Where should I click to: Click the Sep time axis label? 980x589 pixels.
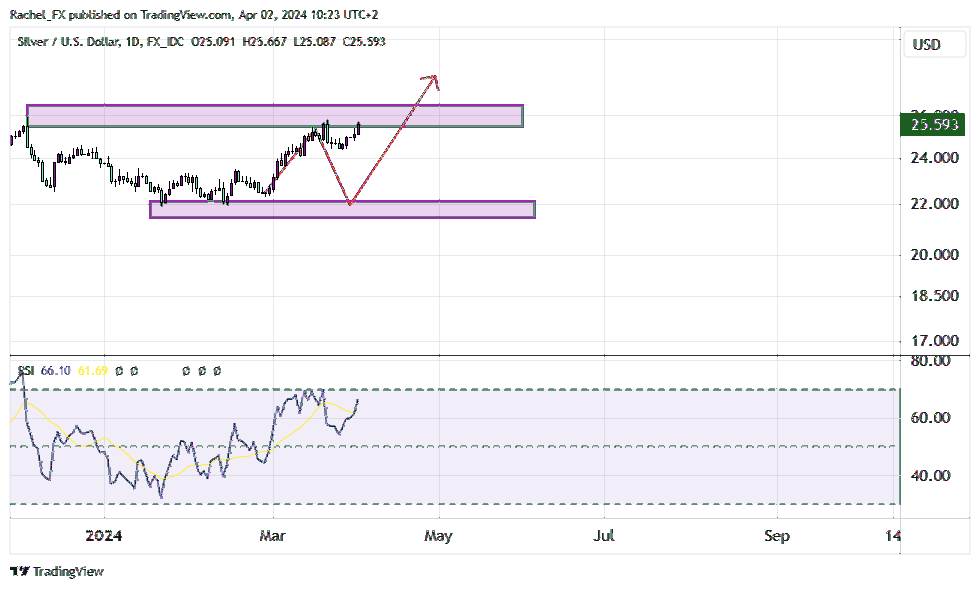pyautogui.click(x=777, y=536)
